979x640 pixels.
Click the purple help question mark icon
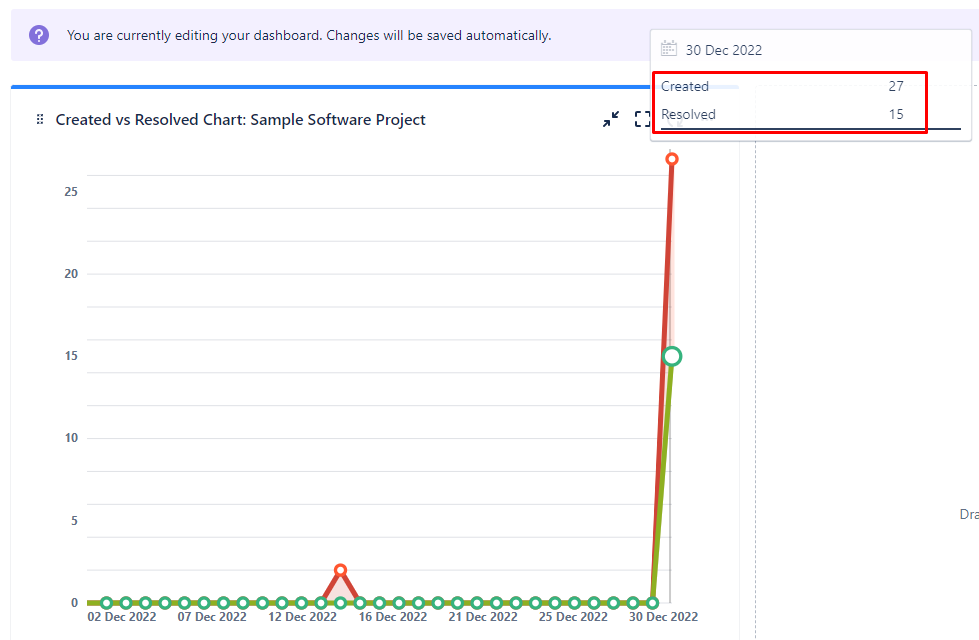38,34
